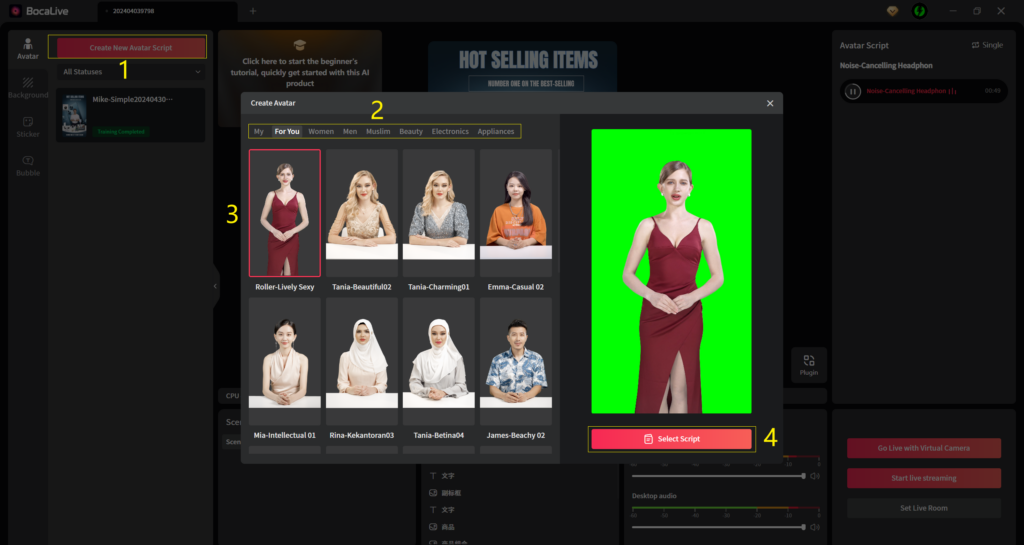
Task: Select the Emma-Casual 02 avatar
Action: [516, 213]
